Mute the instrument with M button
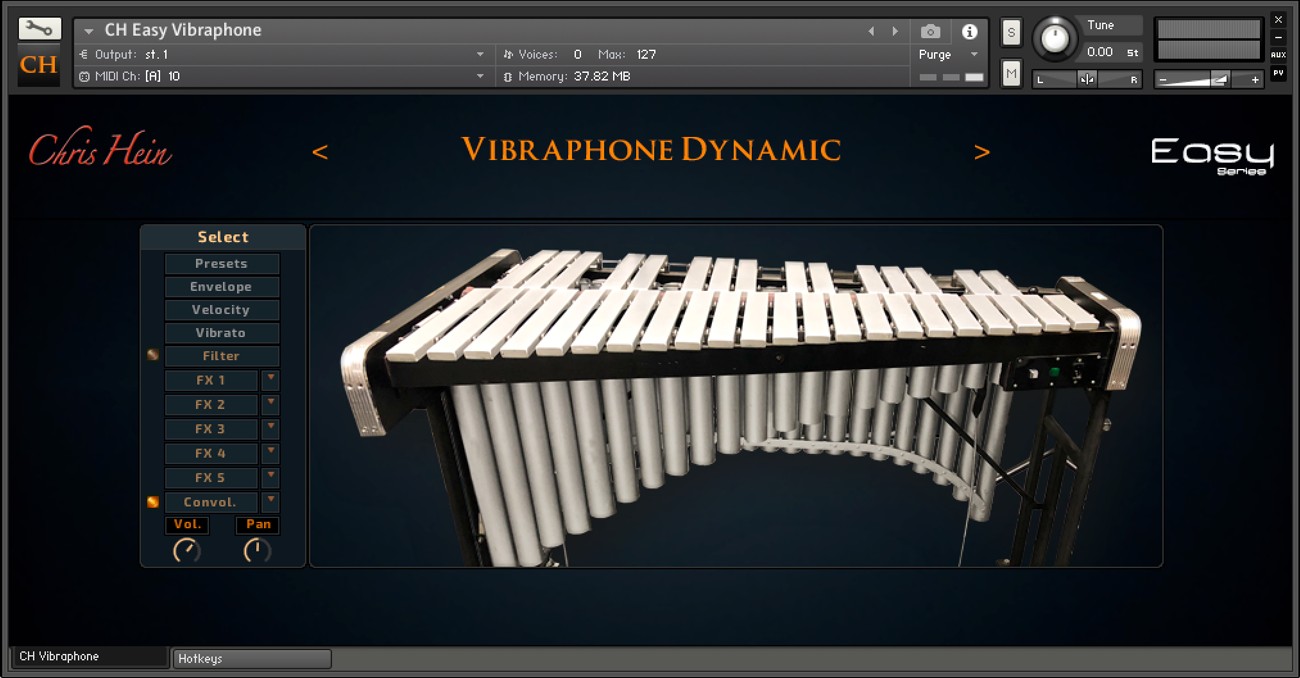This screenshot has height=678, width=1300. [x=1011, y=73]
